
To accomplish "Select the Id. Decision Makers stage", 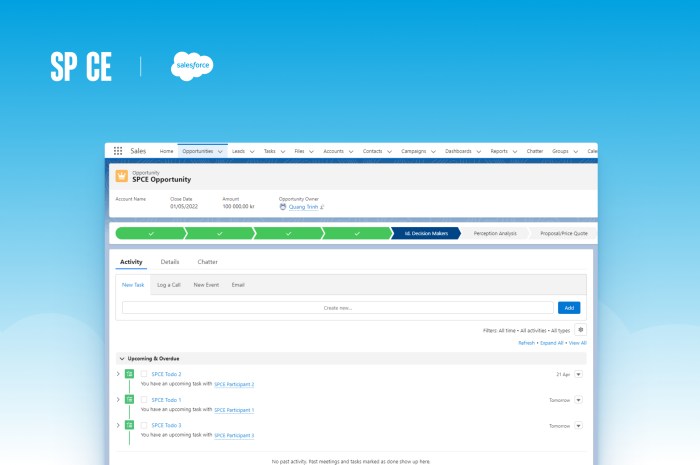I will click(x=426, y=233).
